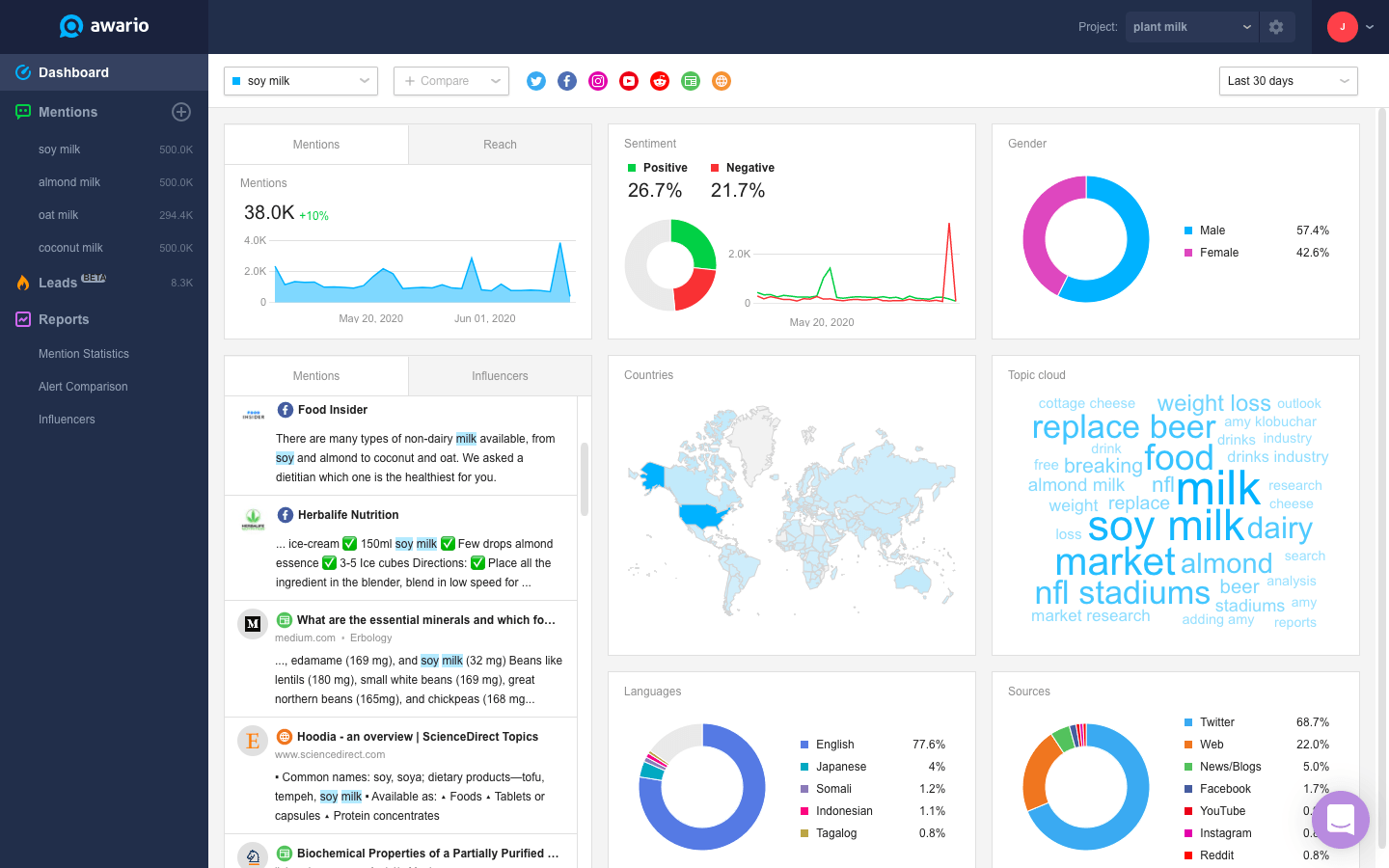Open the Herbalife Nutrition mention
Viewport: 1389px width, 868px height.
point(401,548)
